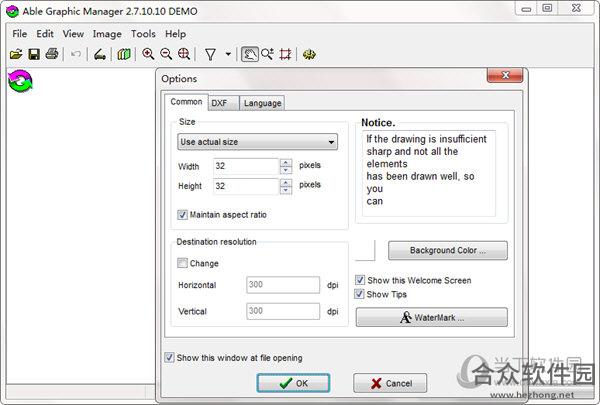Viewport: 600px width, 405px height.
Task: Expand the filter dropdown arrow in toolbar
Action: pyautogui.click(x=228, y=54)
